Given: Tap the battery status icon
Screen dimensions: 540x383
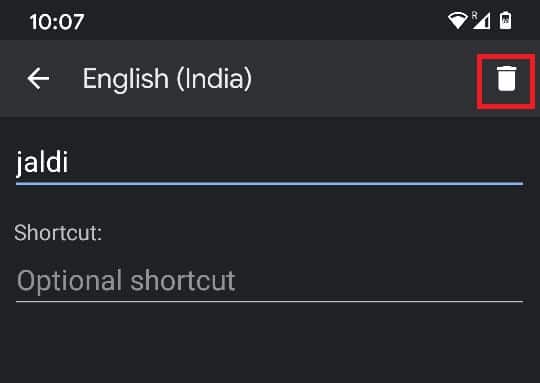Looking at the screenshot, I should pos(506,20).
